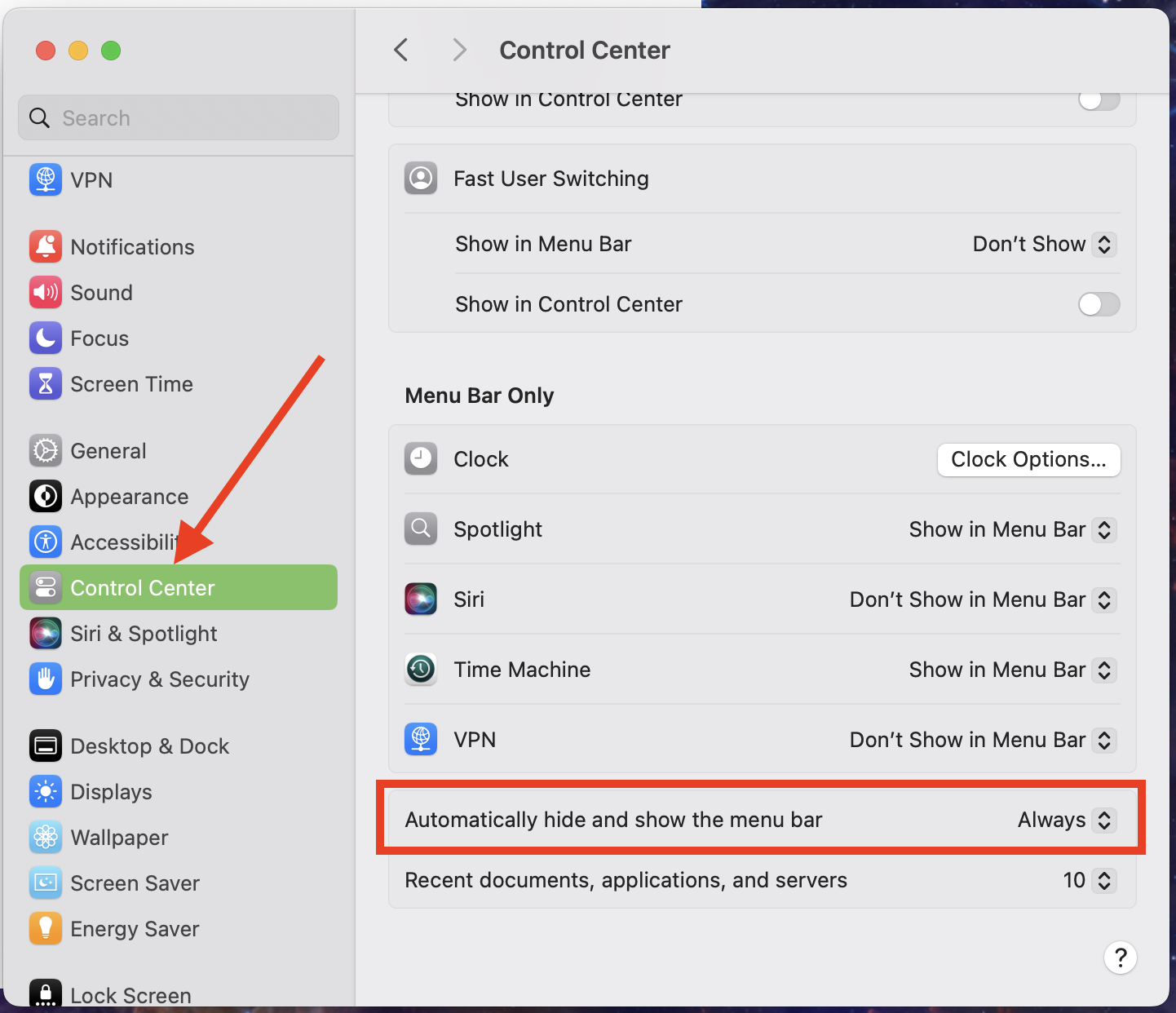Open Screen Time settings
This screenshot has width=1176, height=1013.
[179, 383]
